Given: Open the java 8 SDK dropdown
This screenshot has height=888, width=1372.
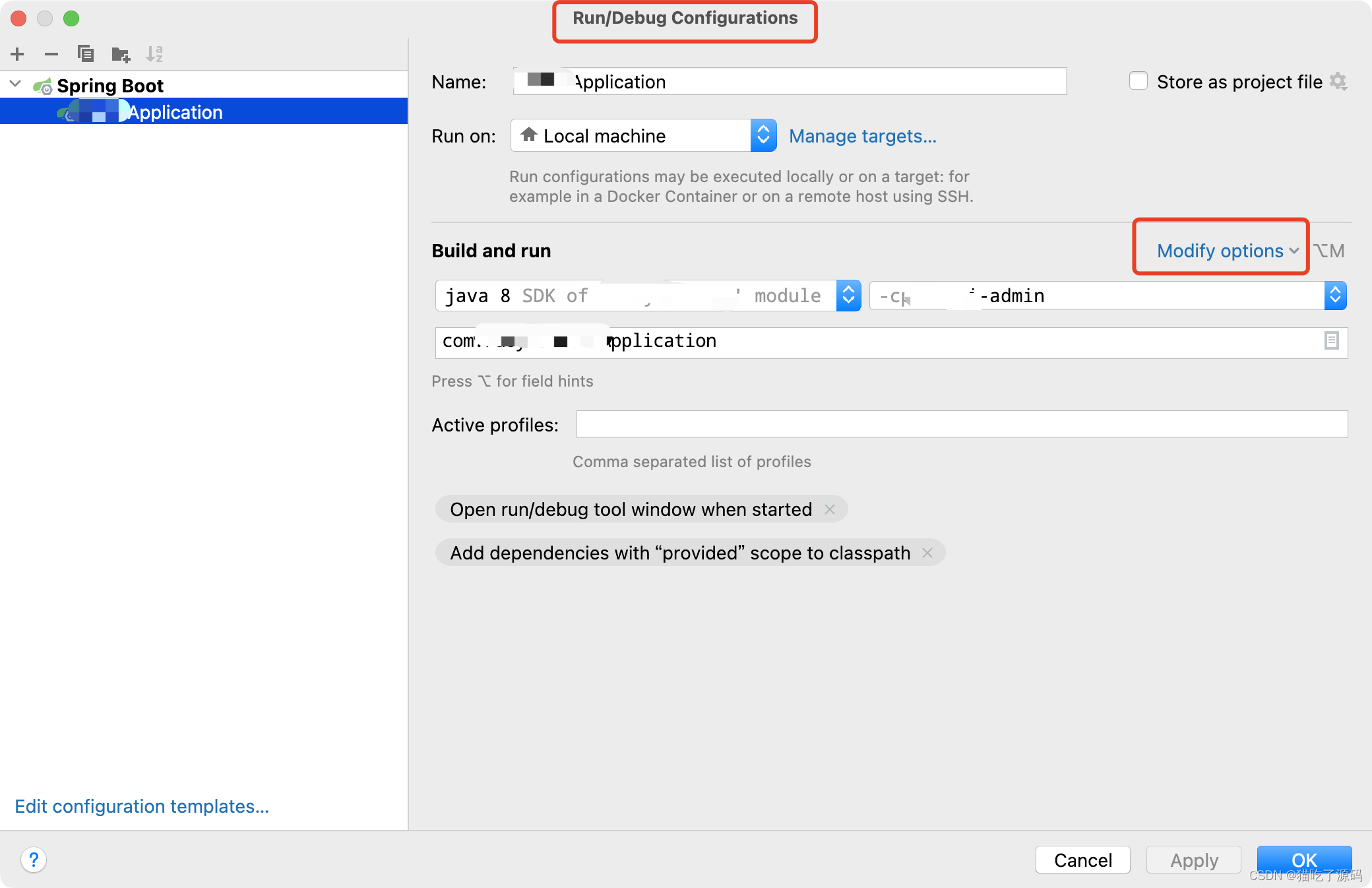Looking at the screenshot, I should tap(848, 296).
